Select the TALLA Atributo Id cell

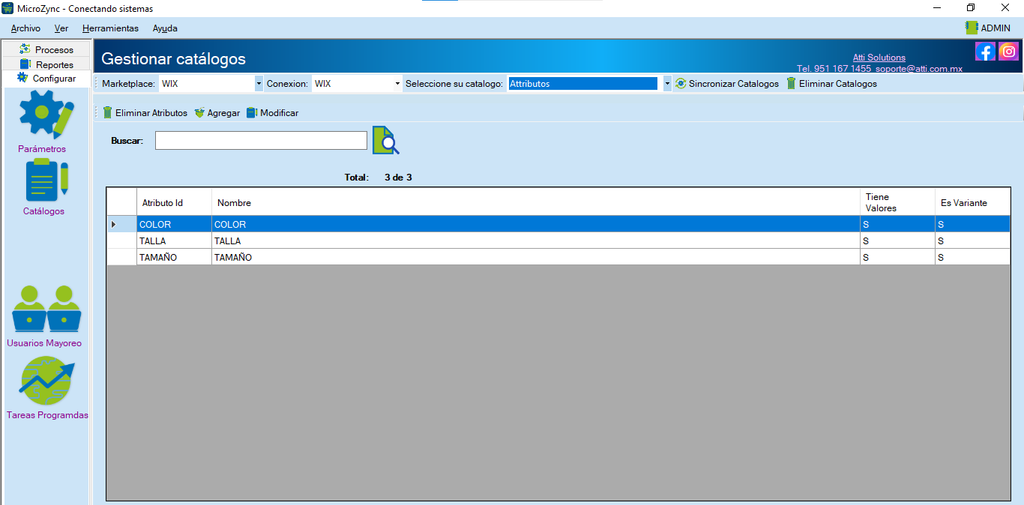tap(174, 241)
